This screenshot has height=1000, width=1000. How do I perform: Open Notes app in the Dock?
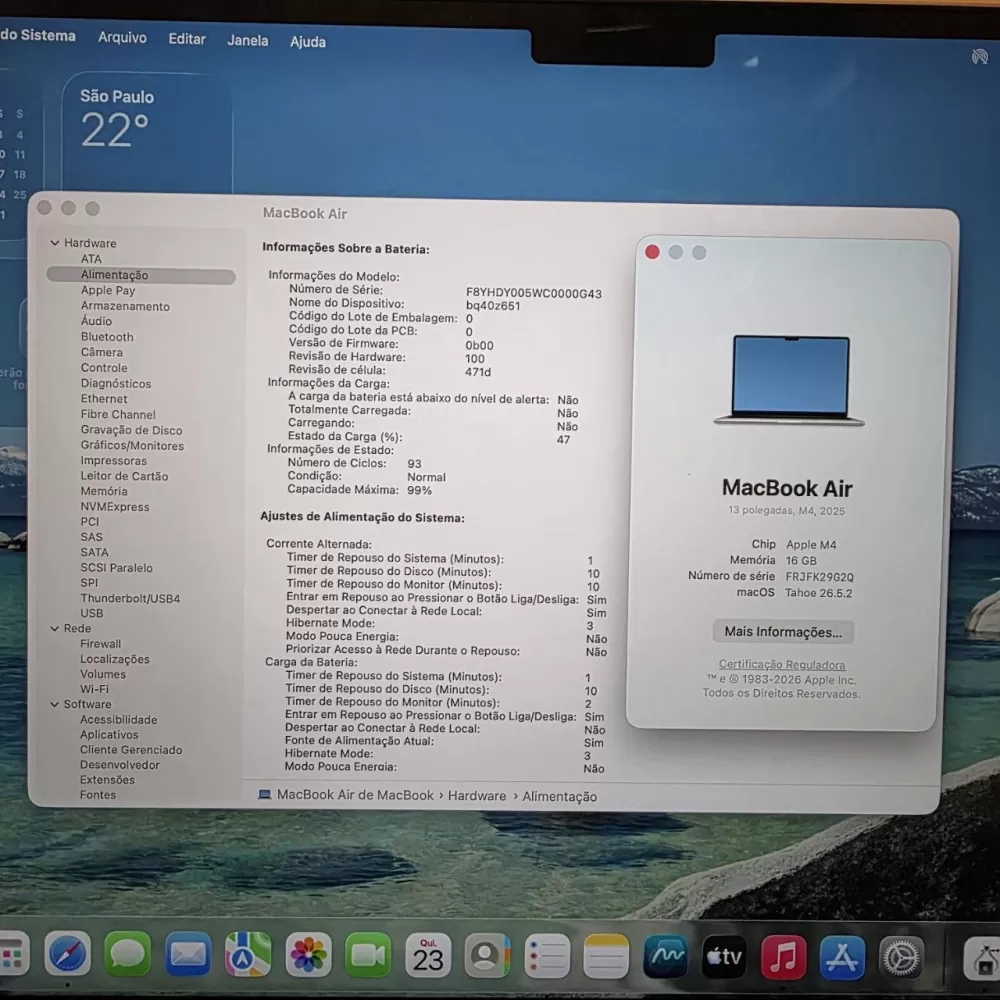[606, 956]
